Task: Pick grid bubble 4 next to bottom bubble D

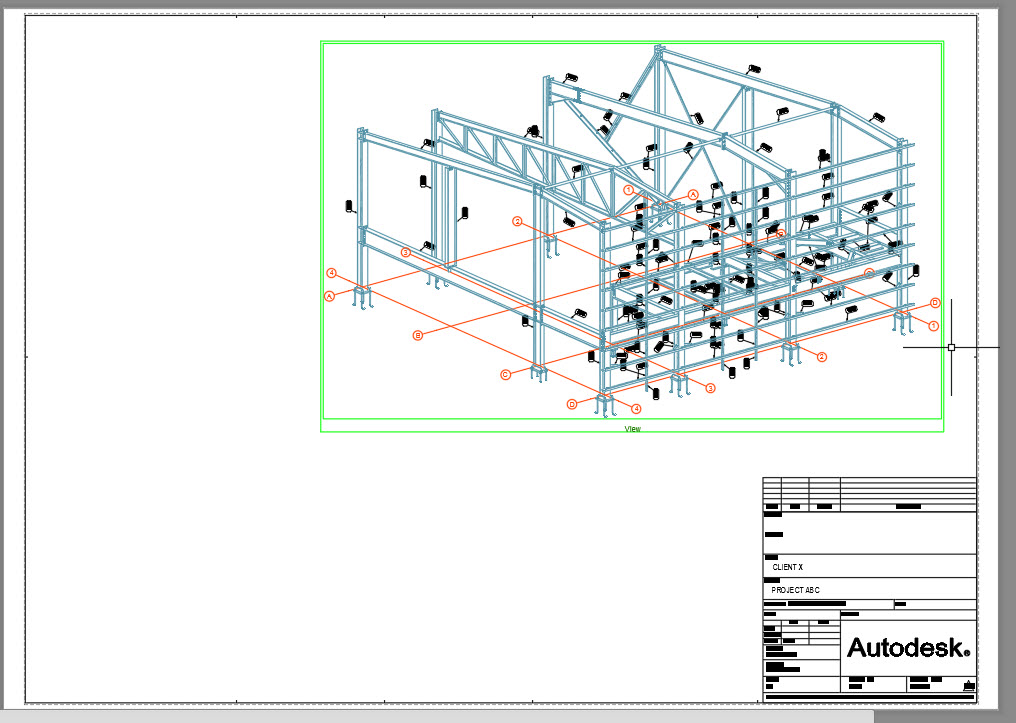Action: [636, 409]
